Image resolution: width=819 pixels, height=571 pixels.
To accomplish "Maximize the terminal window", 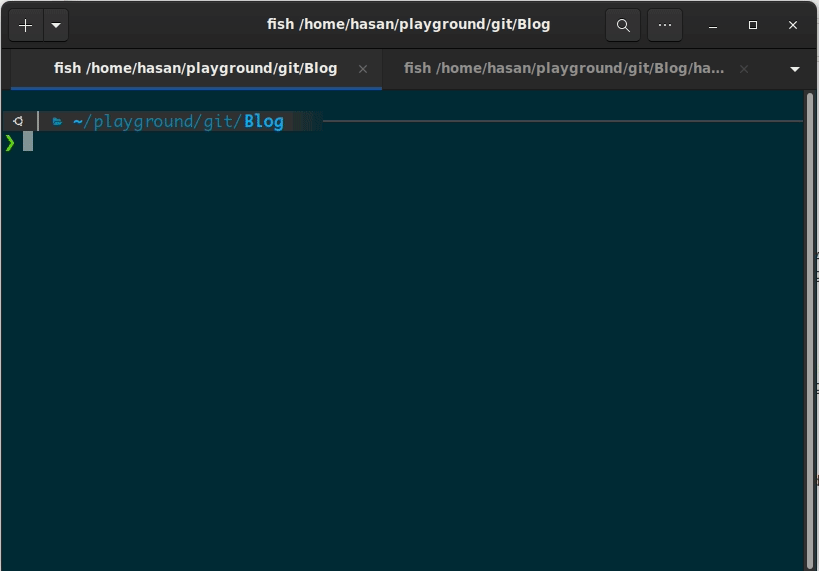I will pos(753,25).
